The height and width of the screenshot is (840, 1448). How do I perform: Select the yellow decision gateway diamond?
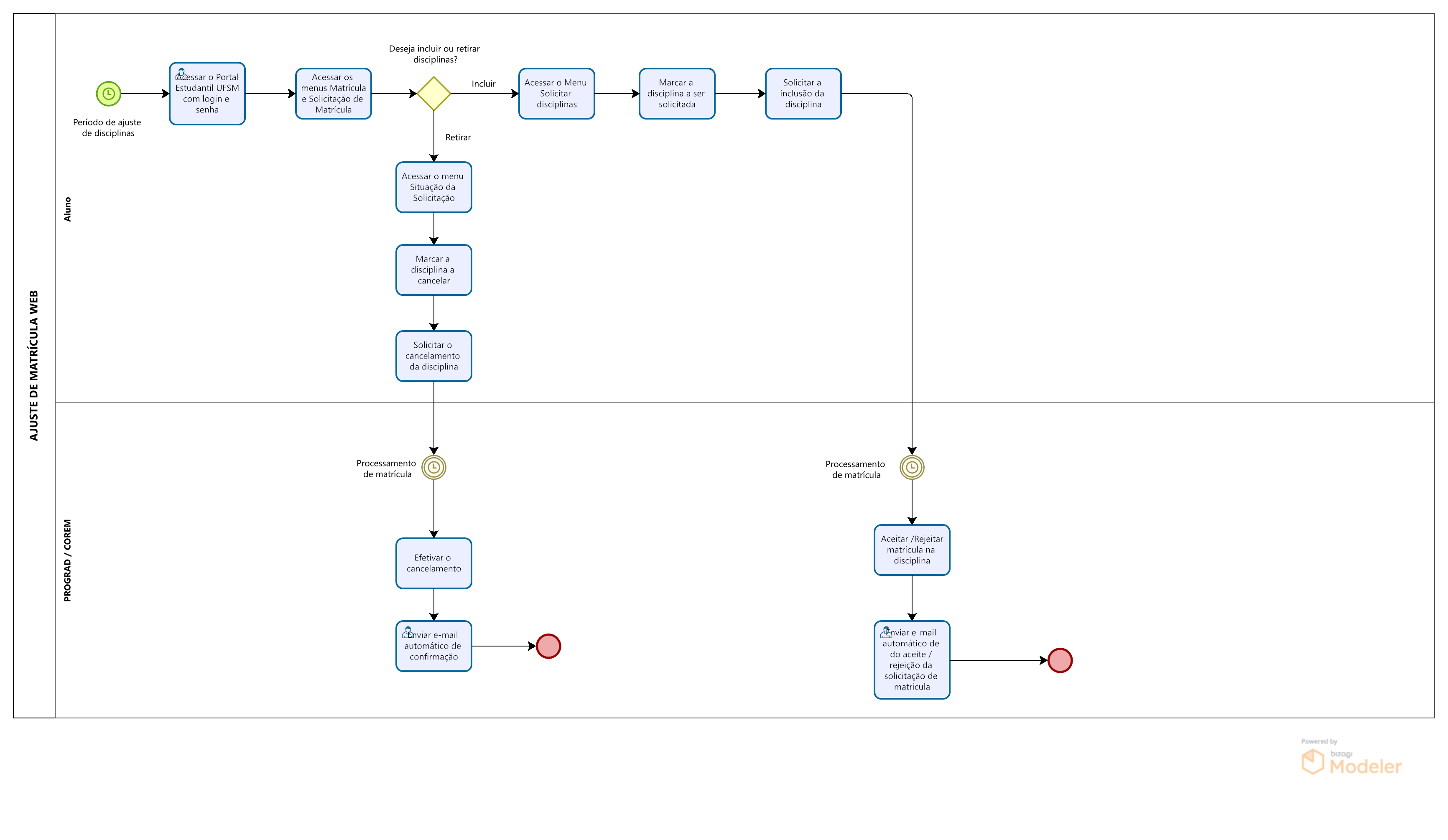tap(433, 94)
